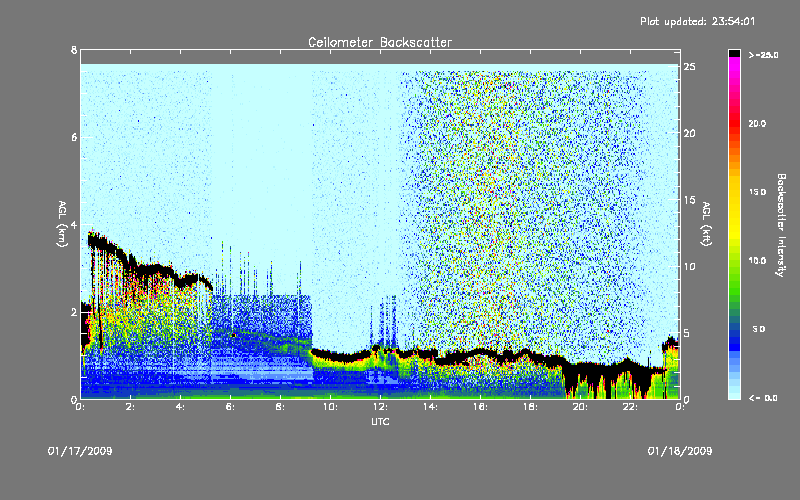This screenshot has height=500, width=800.
Task: Click the 5 kft tick label
Action: (687, 333)
